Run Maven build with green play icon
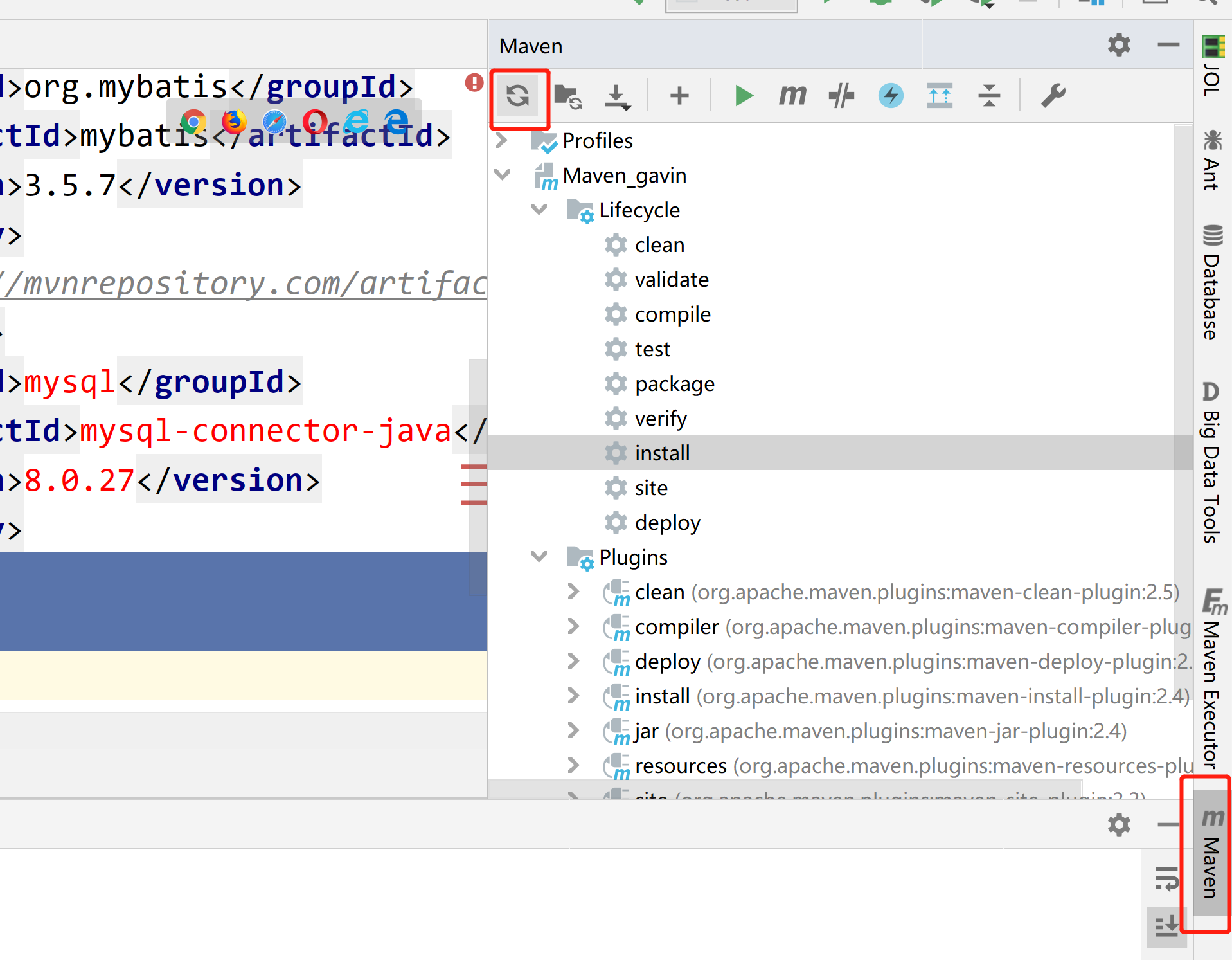Screen dimensions: 1232x960 click(744, 96)
